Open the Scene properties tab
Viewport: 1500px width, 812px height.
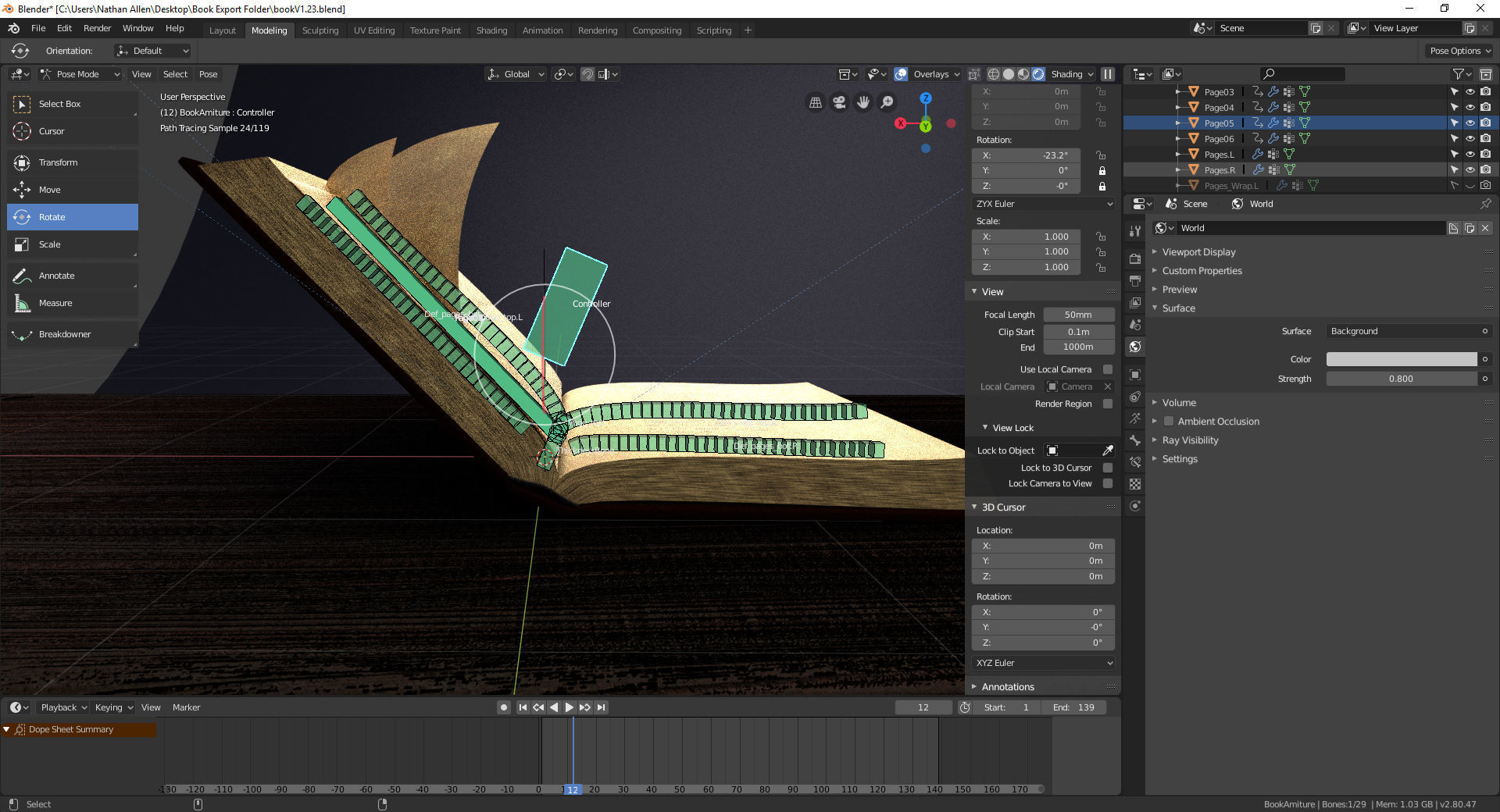[x=1135, y=324]
